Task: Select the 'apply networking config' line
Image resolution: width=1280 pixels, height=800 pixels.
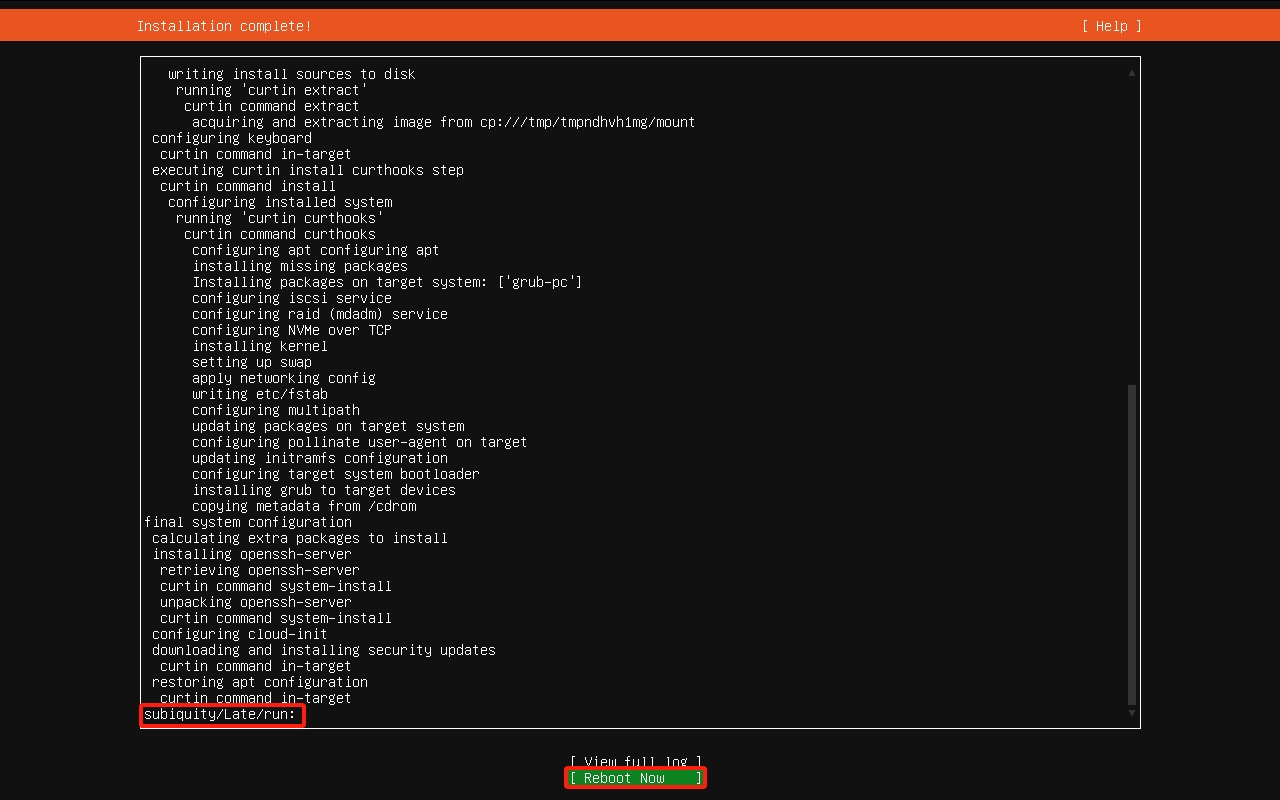Action: point(284,378)
